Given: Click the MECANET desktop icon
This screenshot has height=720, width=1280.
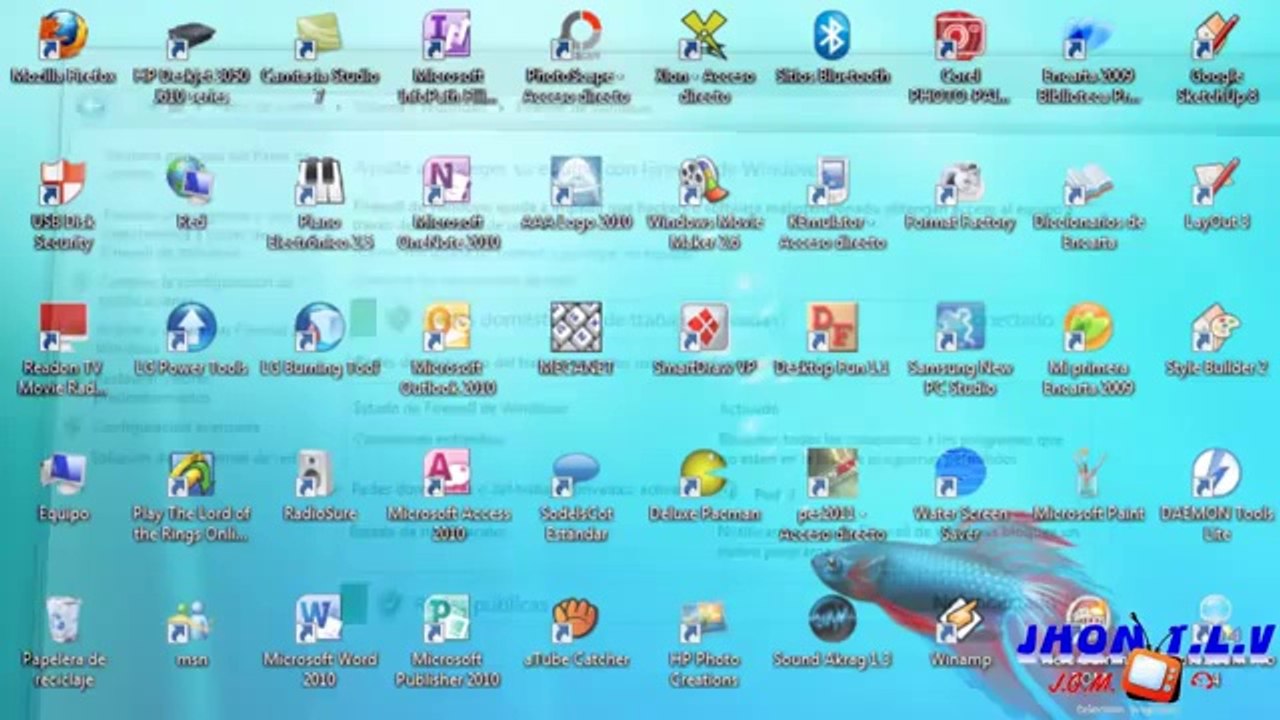Looking at the screenshot, I should (x=576, y=327).
